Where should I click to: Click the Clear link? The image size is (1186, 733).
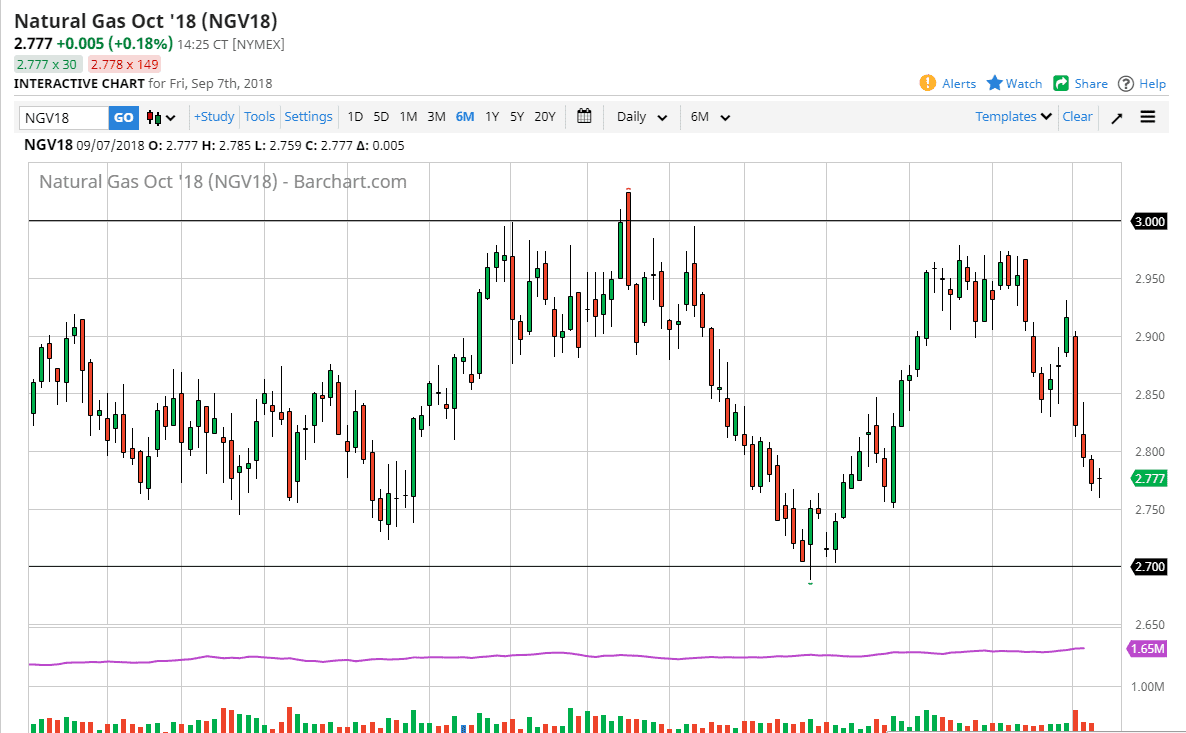coord(1077,117)
